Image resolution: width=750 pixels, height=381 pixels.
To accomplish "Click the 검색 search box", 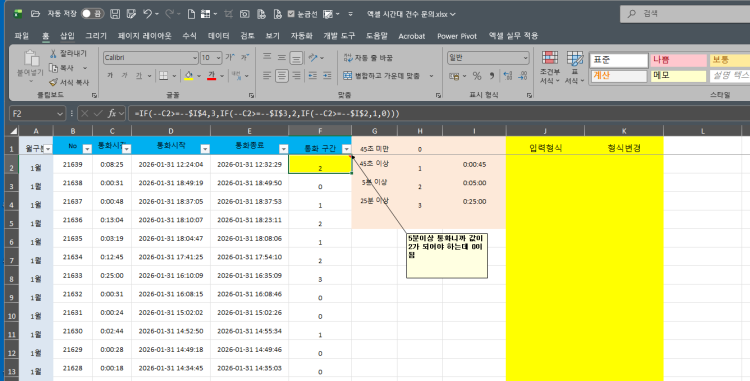I will click(x=685, y=14).
